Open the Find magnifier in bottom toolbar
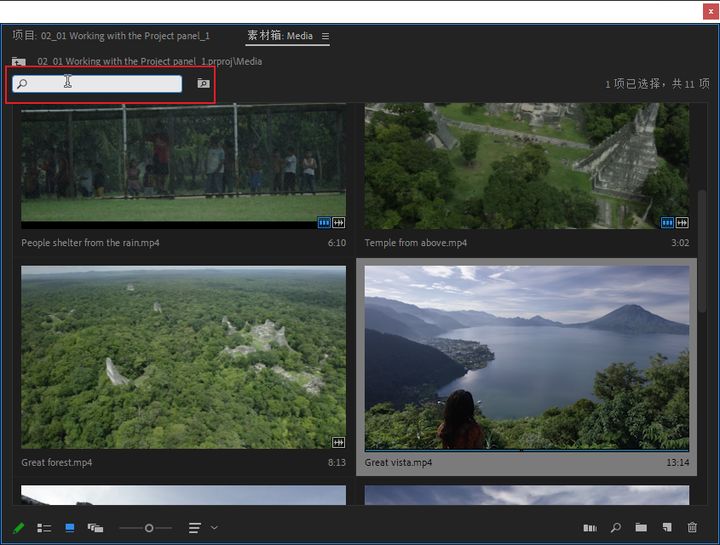720x545 pixels. 616,528
